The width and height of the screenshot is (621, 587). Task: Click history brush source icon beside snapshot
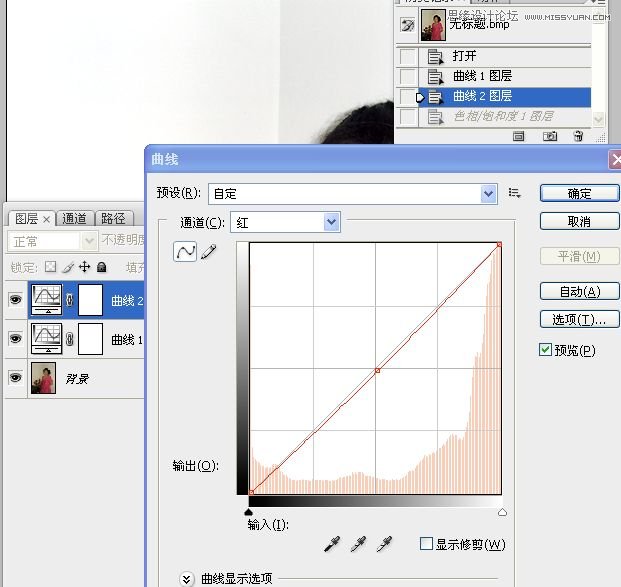(408, 25)
